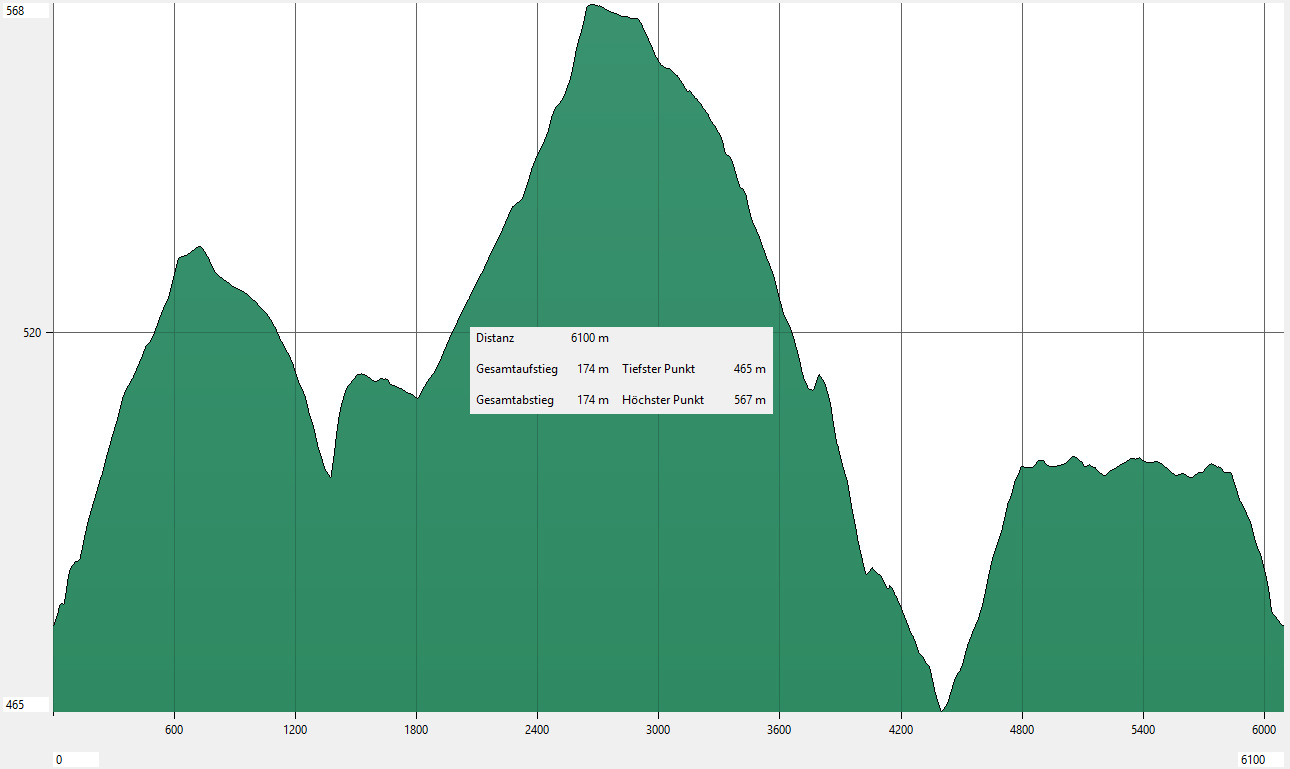Click the Gesamtabstieg label in info box
Image resolution: width=1290 pixels, height=769 pixels.
click(x=514, y=400)
